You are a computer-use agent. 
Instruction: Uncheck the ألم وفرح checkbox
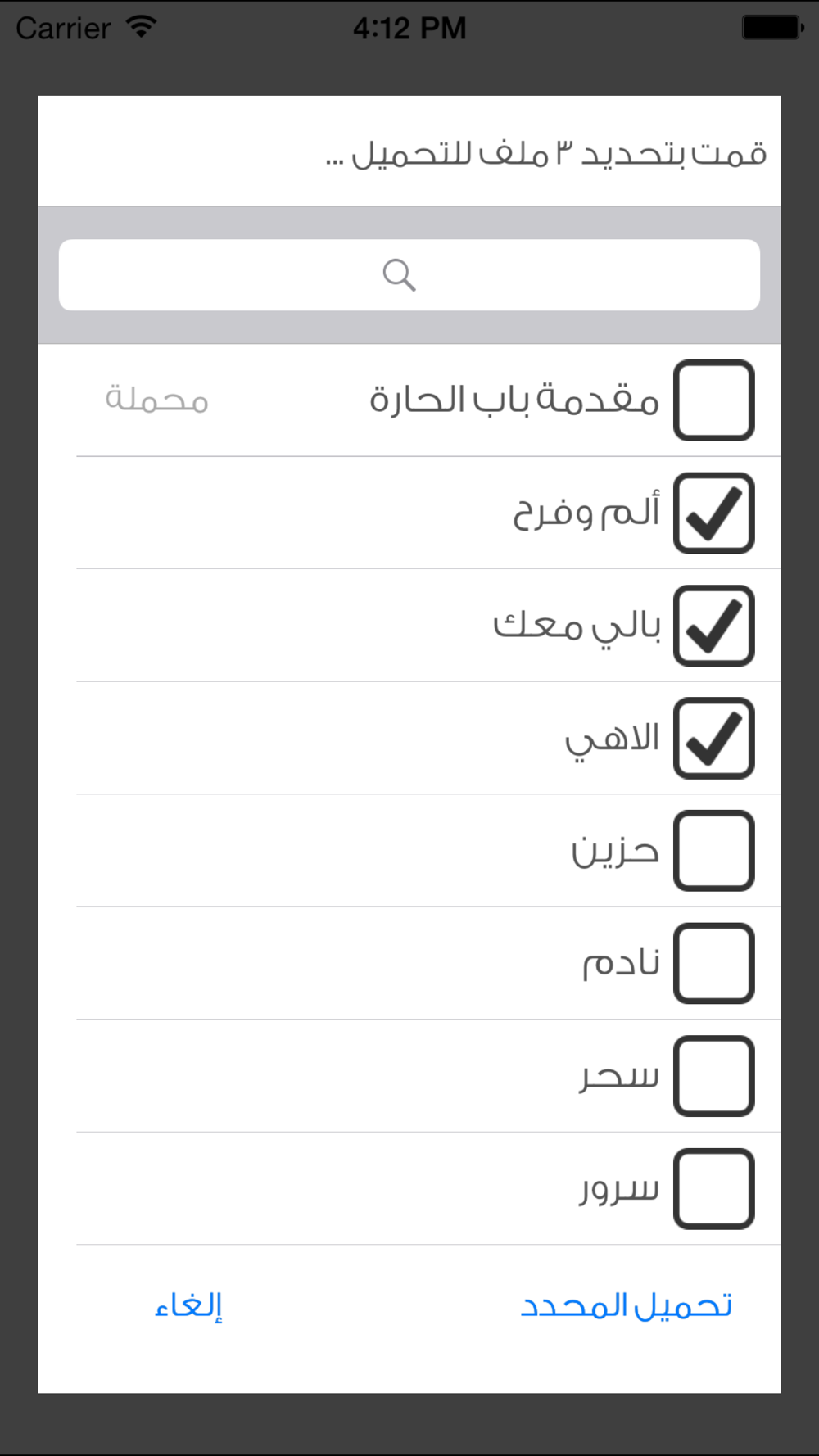713,513
